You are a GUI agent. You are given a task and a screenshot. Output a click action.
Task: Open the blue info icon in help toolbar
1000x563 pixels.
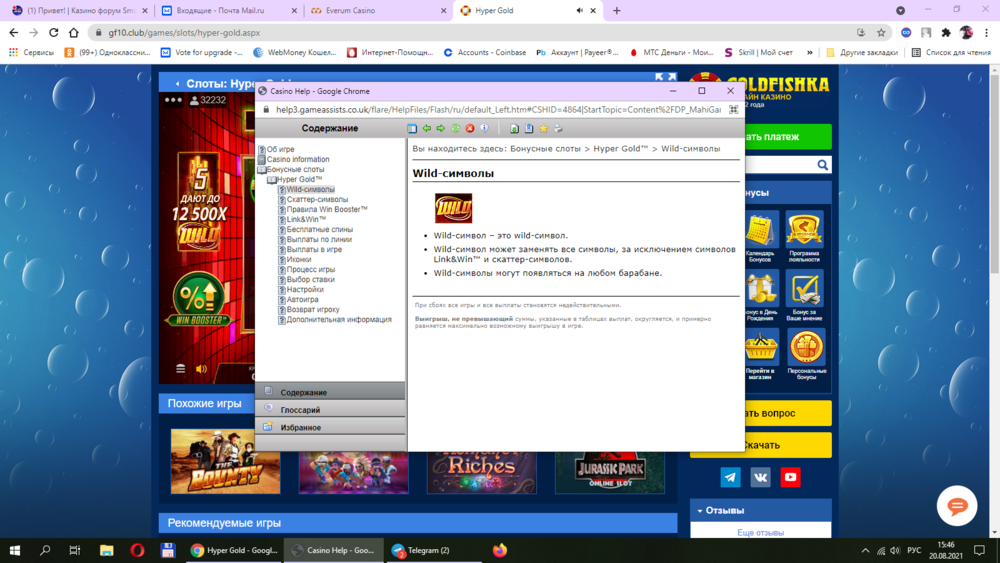[x=484, y=129]
